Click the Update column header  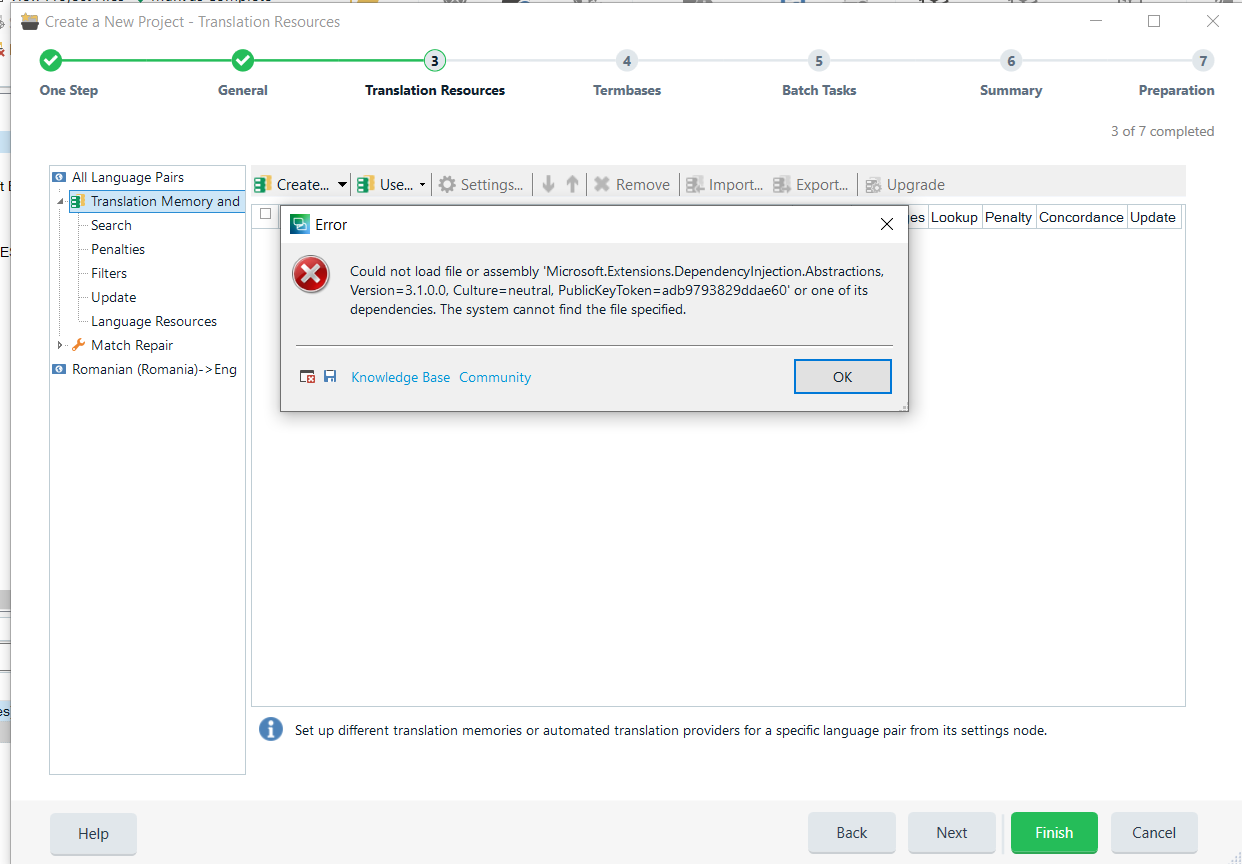pyautogui.click(x=1153, y=217)
